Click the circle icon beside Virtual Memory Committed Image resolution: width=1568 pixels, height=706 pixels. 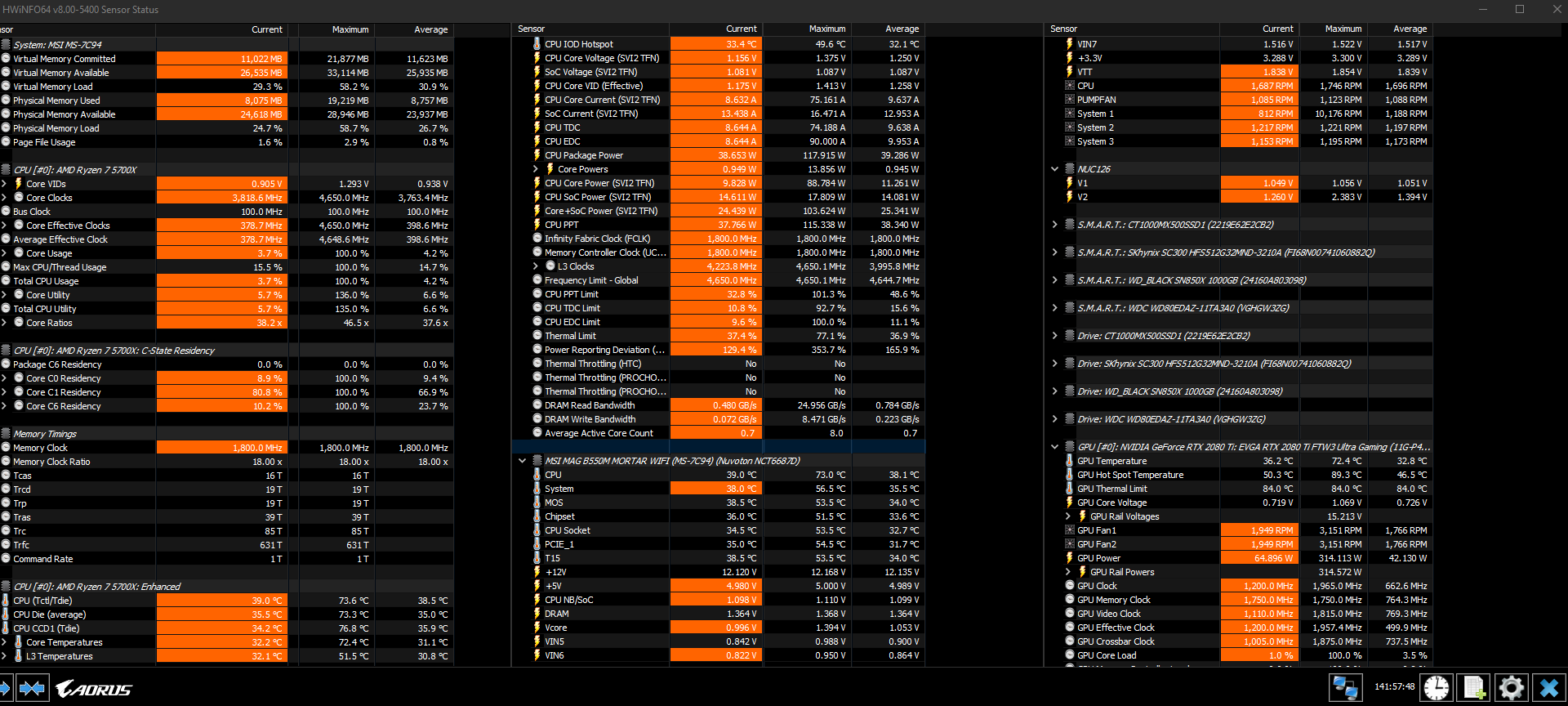6,59
